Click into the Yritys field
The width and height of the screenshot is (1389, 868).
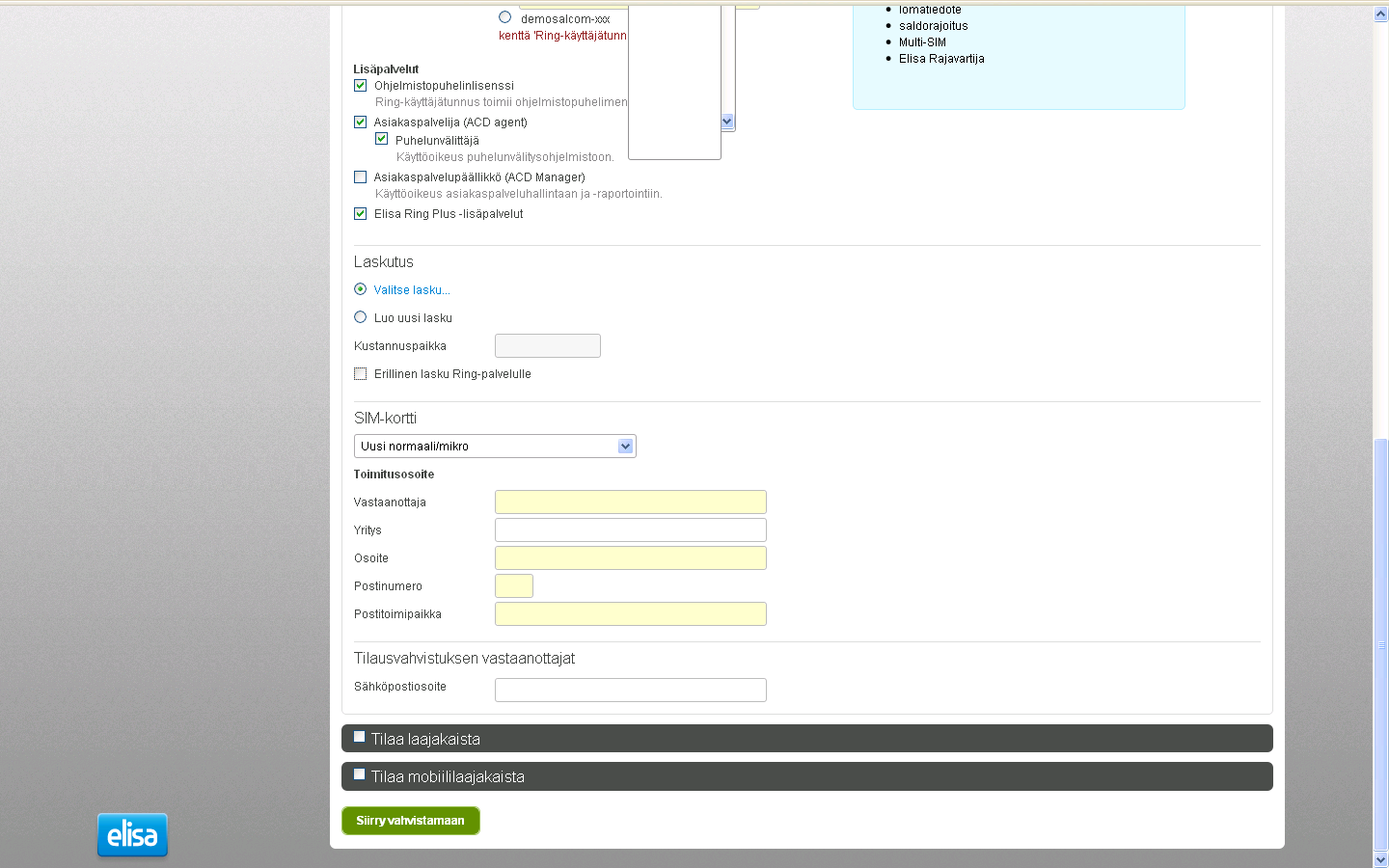pos(631,529)
